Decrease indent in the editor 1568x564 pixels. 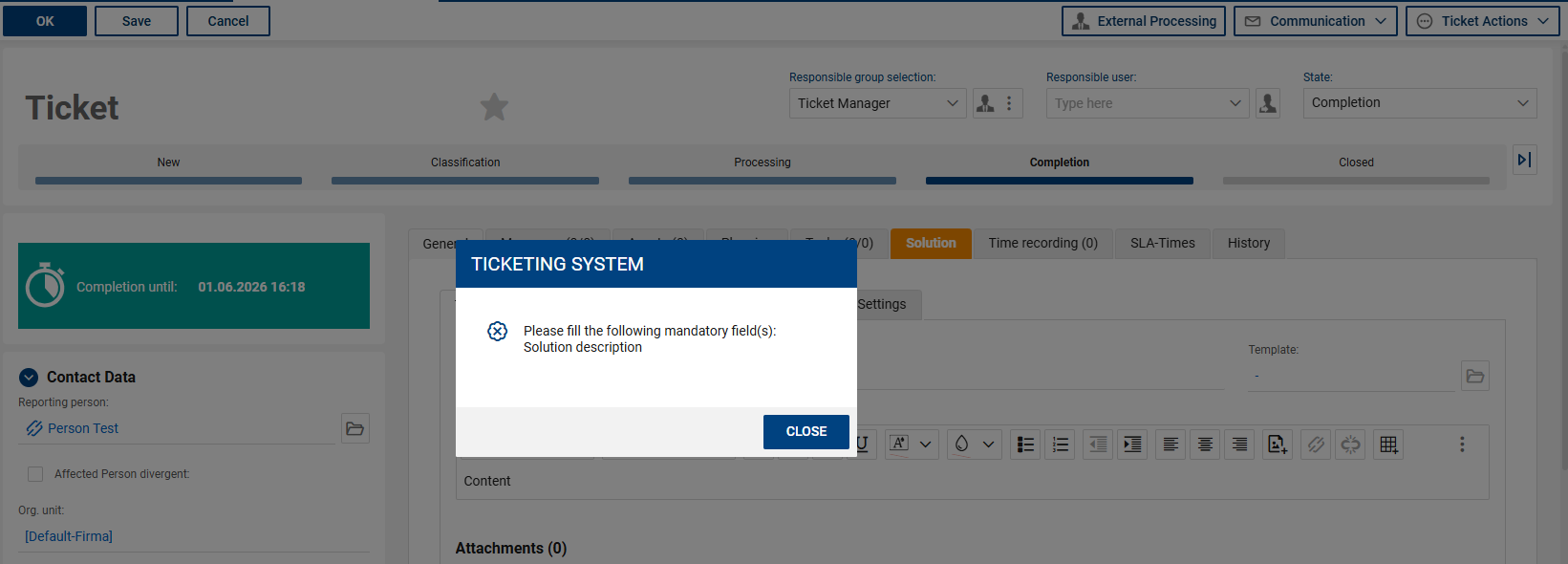click(1098, 444)
